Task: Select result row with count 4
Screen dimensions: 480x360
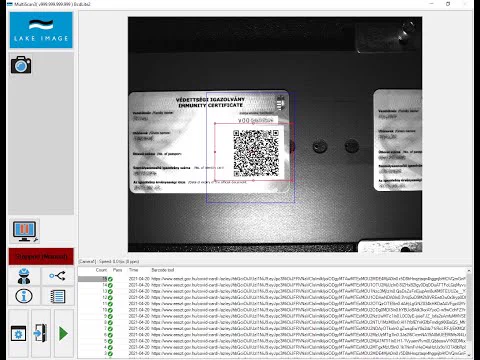Action: pyautogui.click(x=272, y=347)
